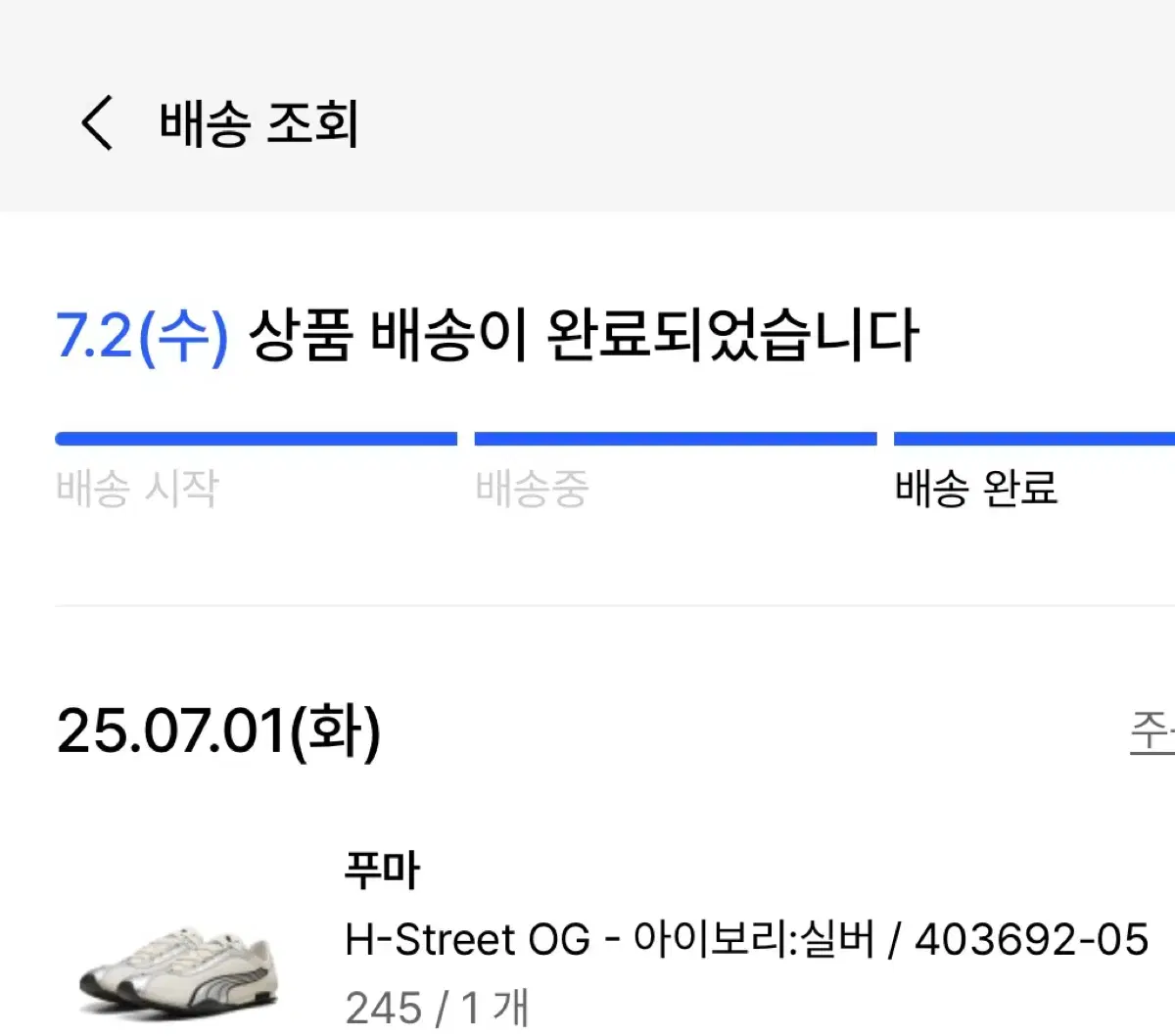Click the product code 403692-05
Image resolution: width=1175 pixels, height=1036 pixels.
(x=1031, y=940)
